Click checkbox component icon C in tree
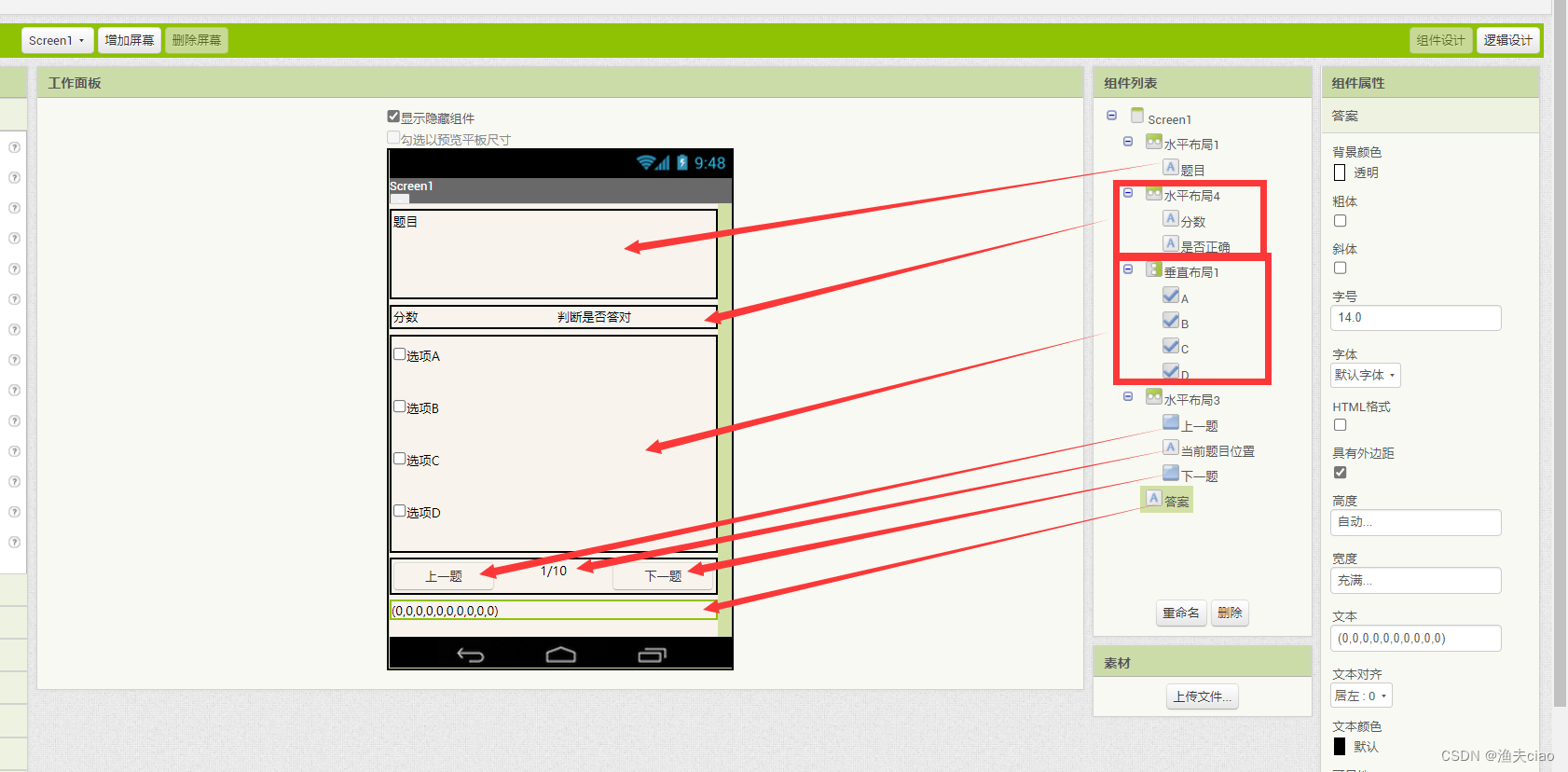Image resolution: width=1568 pixels, height=772 pixels. tap(1171, 345)
